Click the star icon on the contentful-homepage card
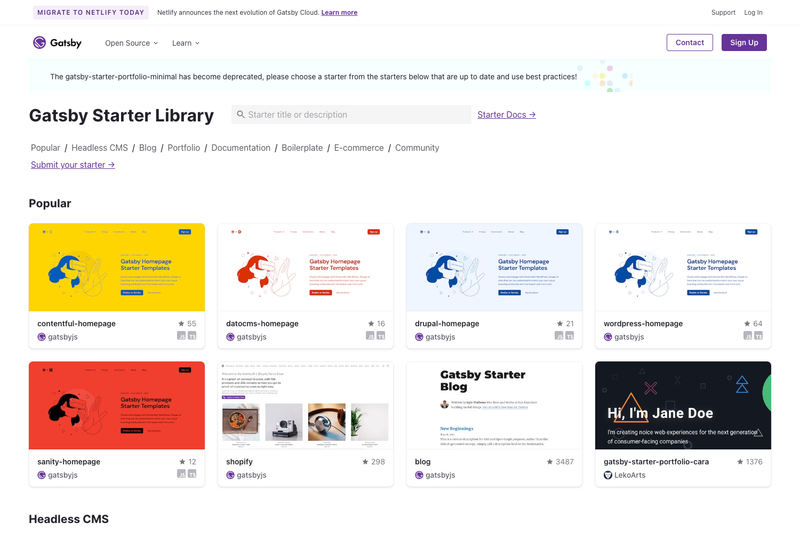The height and width of the screenshot is (533, 800). (181, 323)
